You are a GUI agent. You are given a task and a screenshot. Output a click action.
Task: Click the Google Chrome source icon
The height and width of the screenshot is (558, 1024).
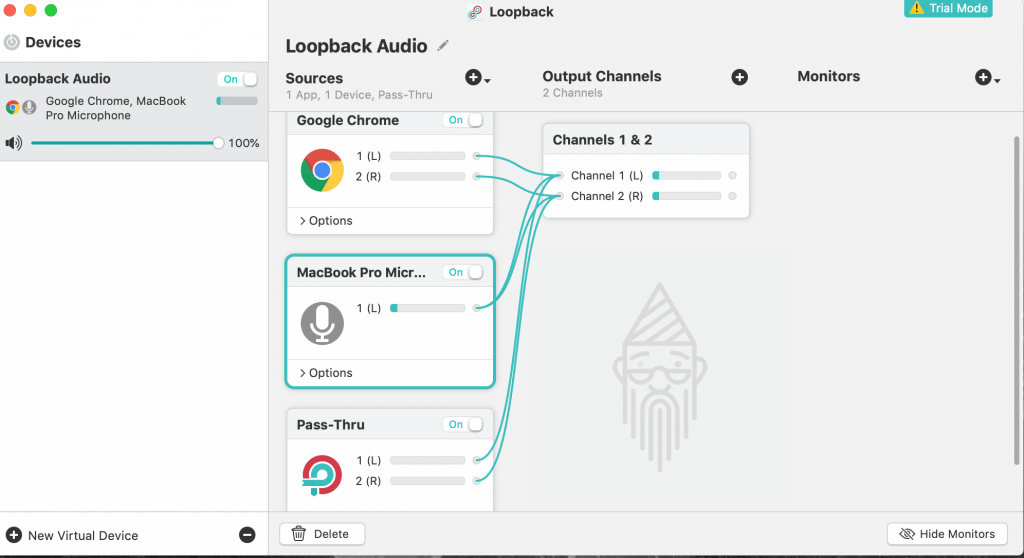[x=322, y=170]
